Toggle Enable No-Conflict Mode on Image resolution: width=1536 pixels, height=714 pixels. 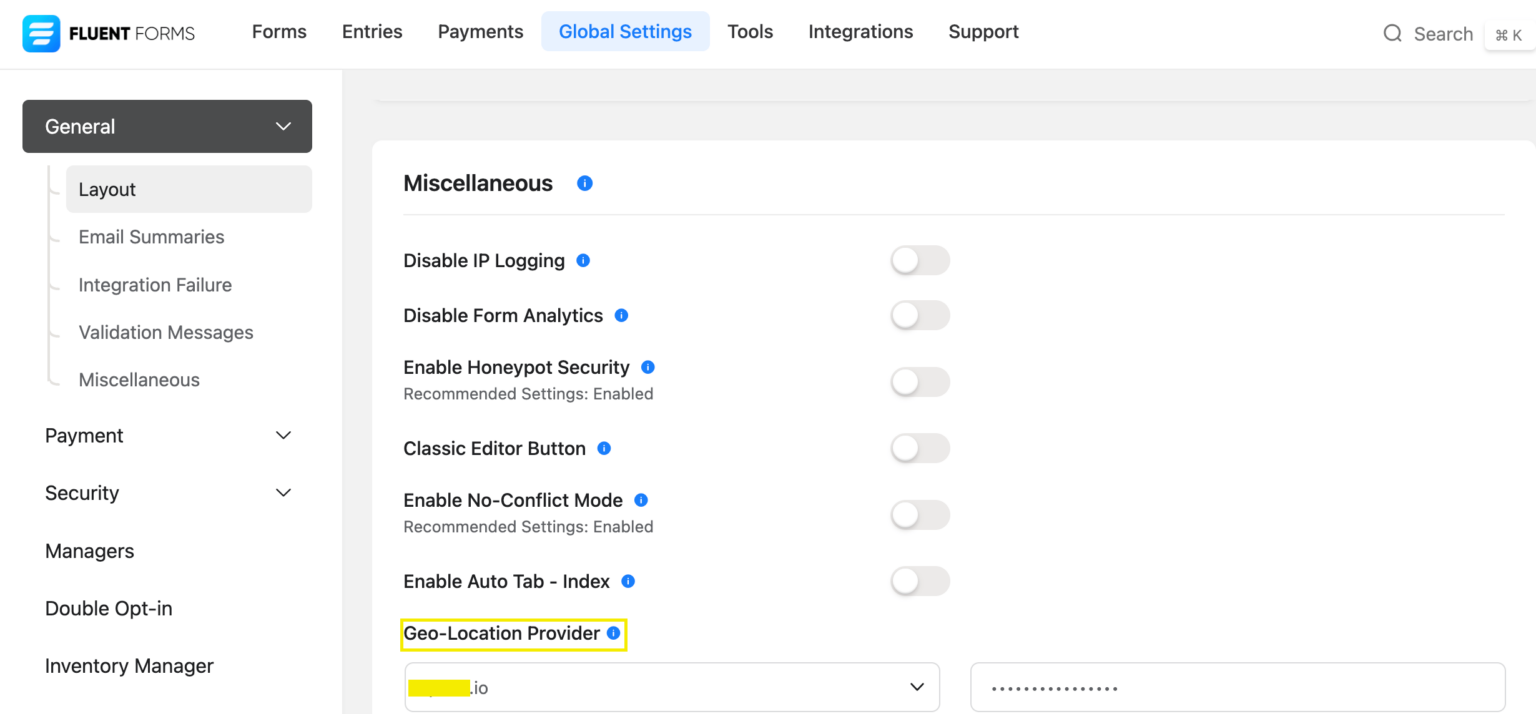click(x=919, y=514)
